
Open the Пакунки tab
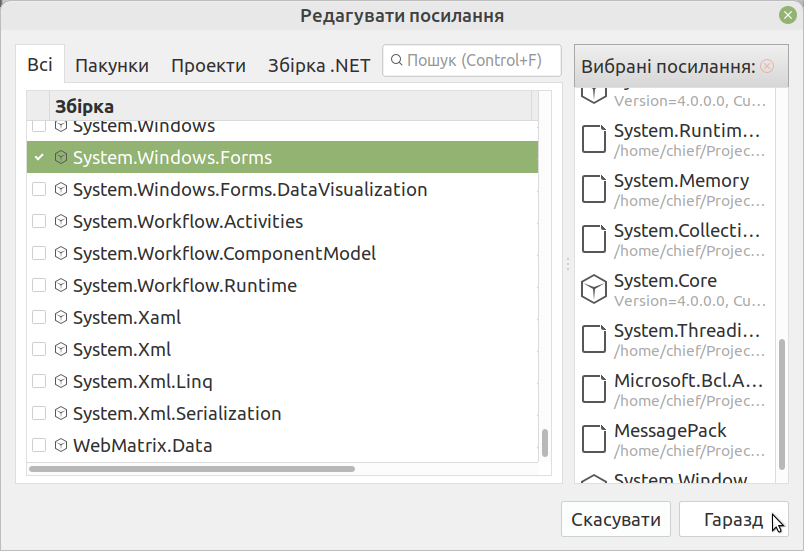(x=112, y=66)
